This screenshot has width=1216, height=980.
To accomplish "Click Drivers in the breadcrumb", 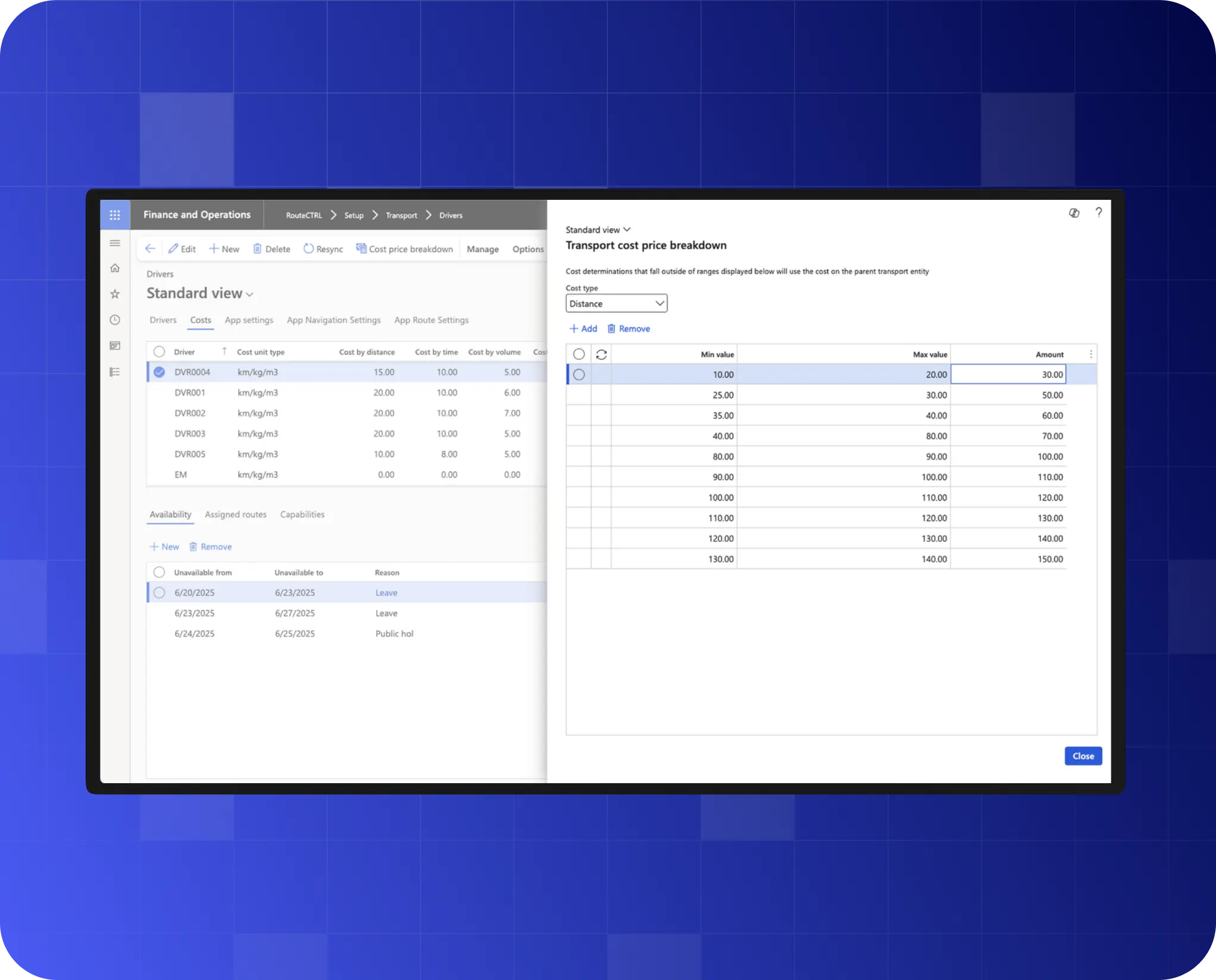I will [451, 215].
